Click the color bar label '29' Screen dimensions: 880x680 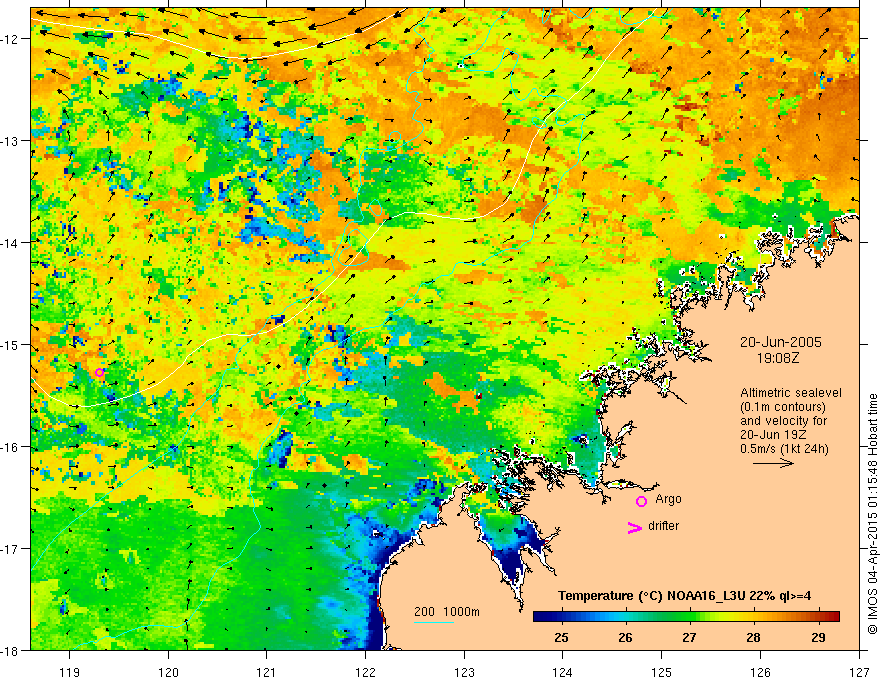(818, 637)
